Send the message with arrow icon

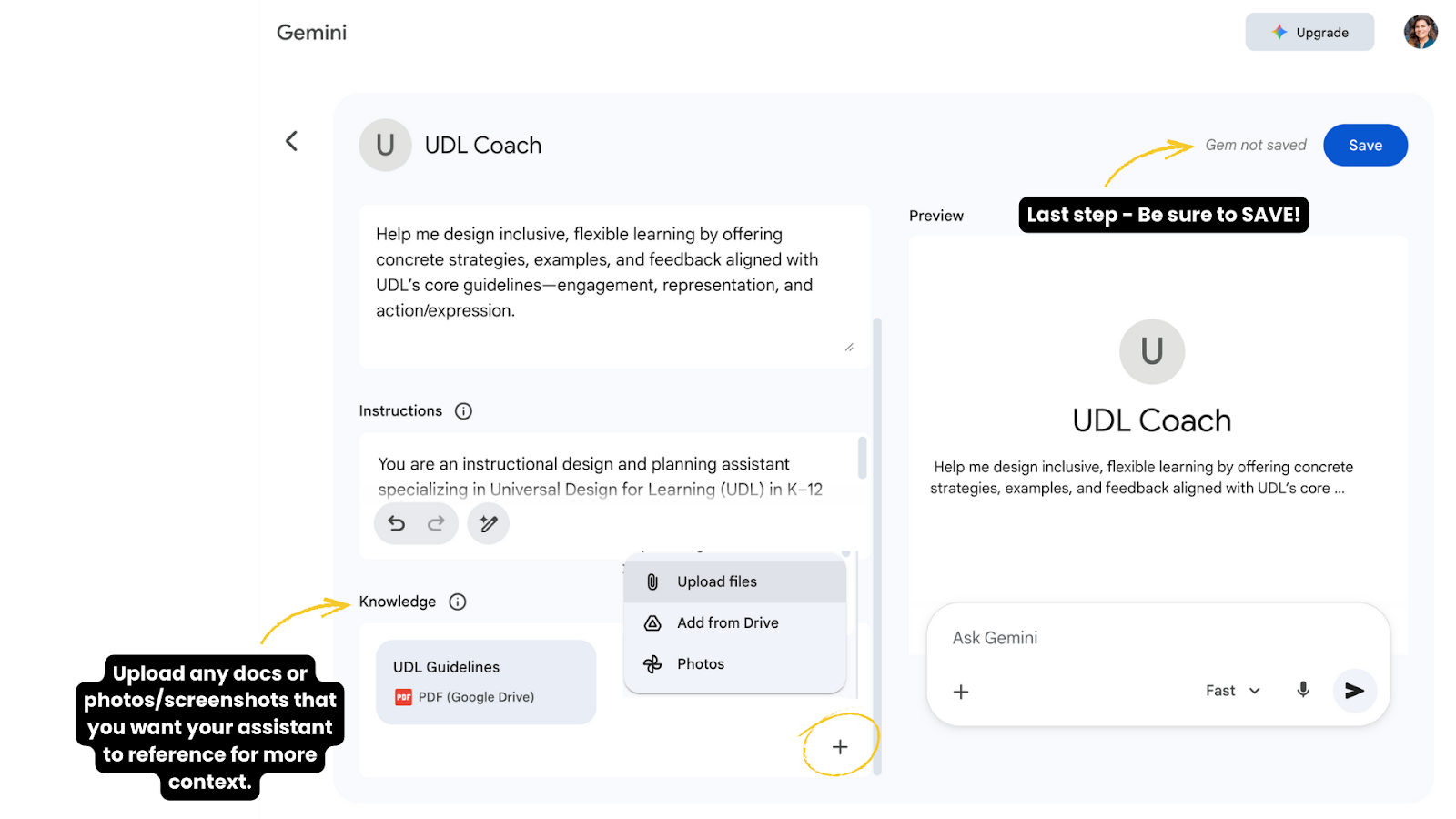pos(1354,691)
